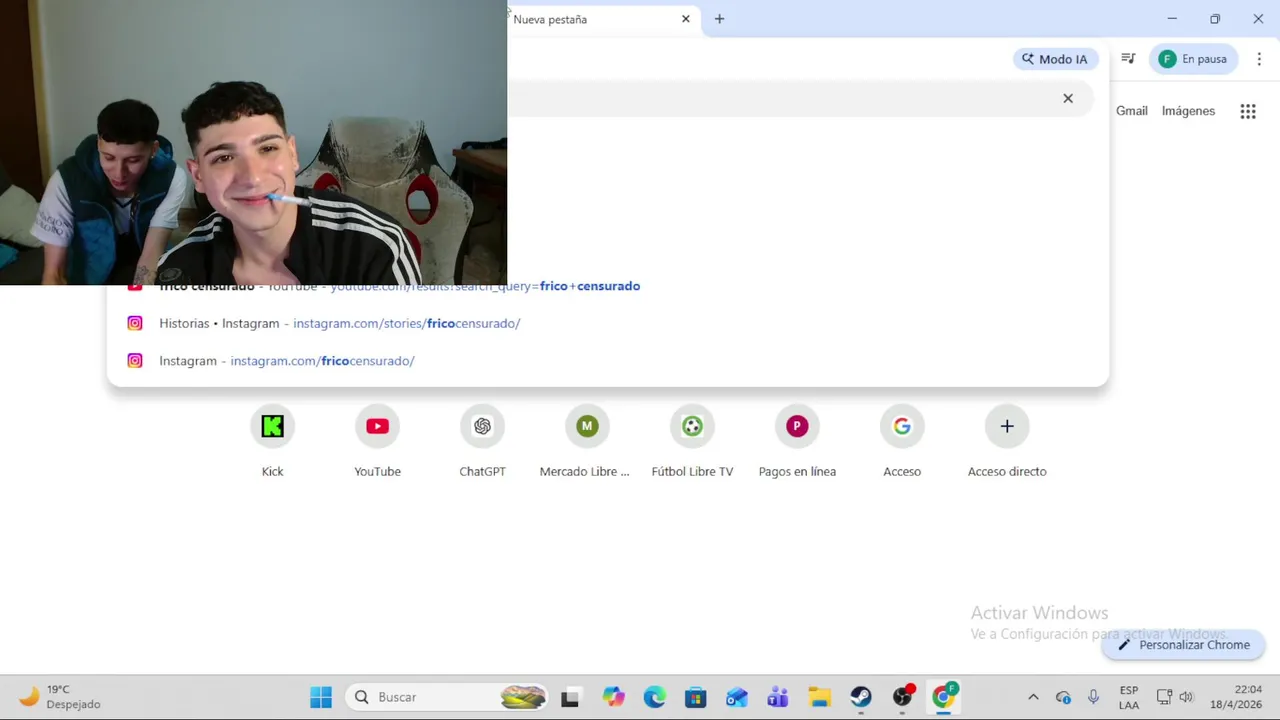The height and width of the screenshot is (720, 1280).
Task: Open the profile chip En pausa
Action: pos(1194,59)
